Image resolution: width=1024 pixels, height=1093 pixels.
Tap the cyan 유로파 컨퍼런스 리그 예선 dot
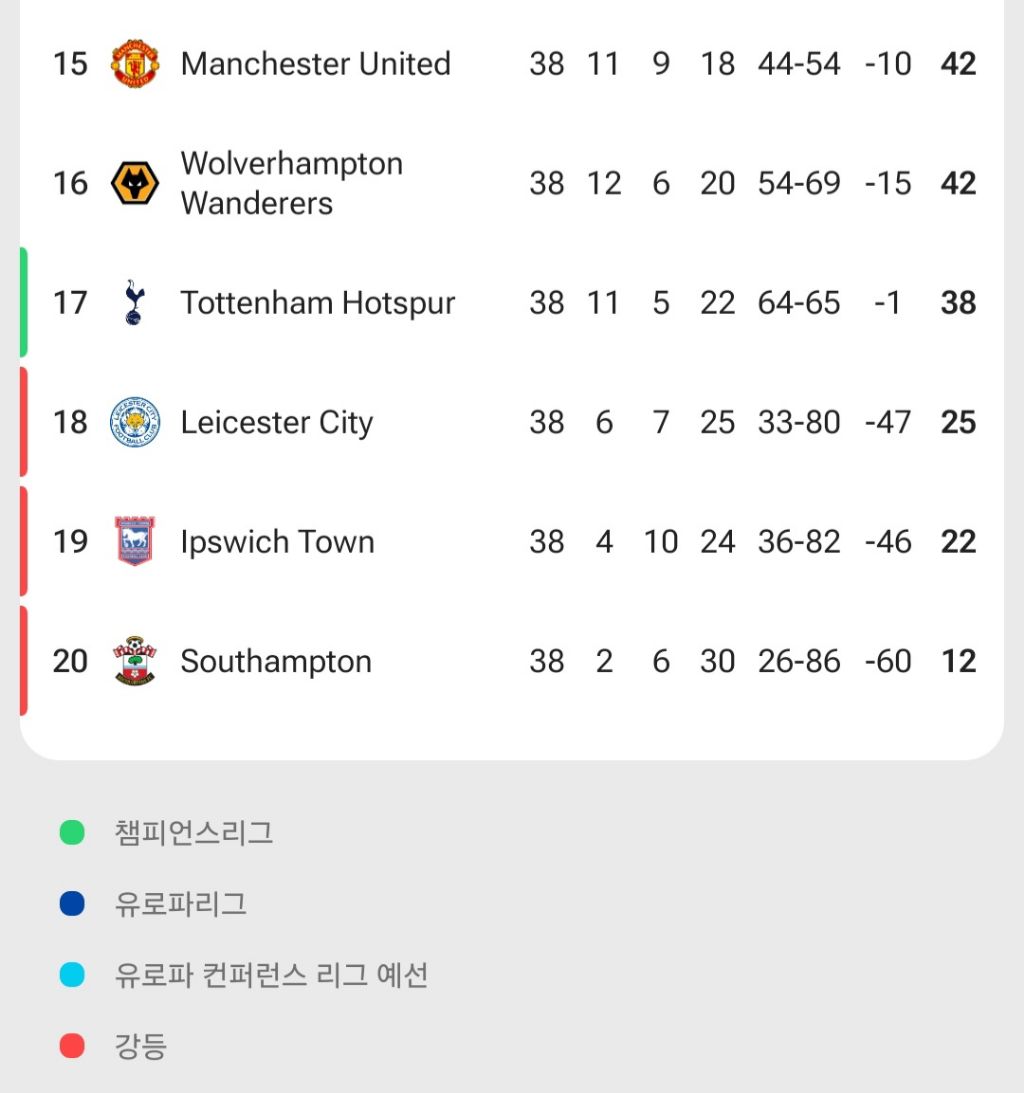pos(72,975)
